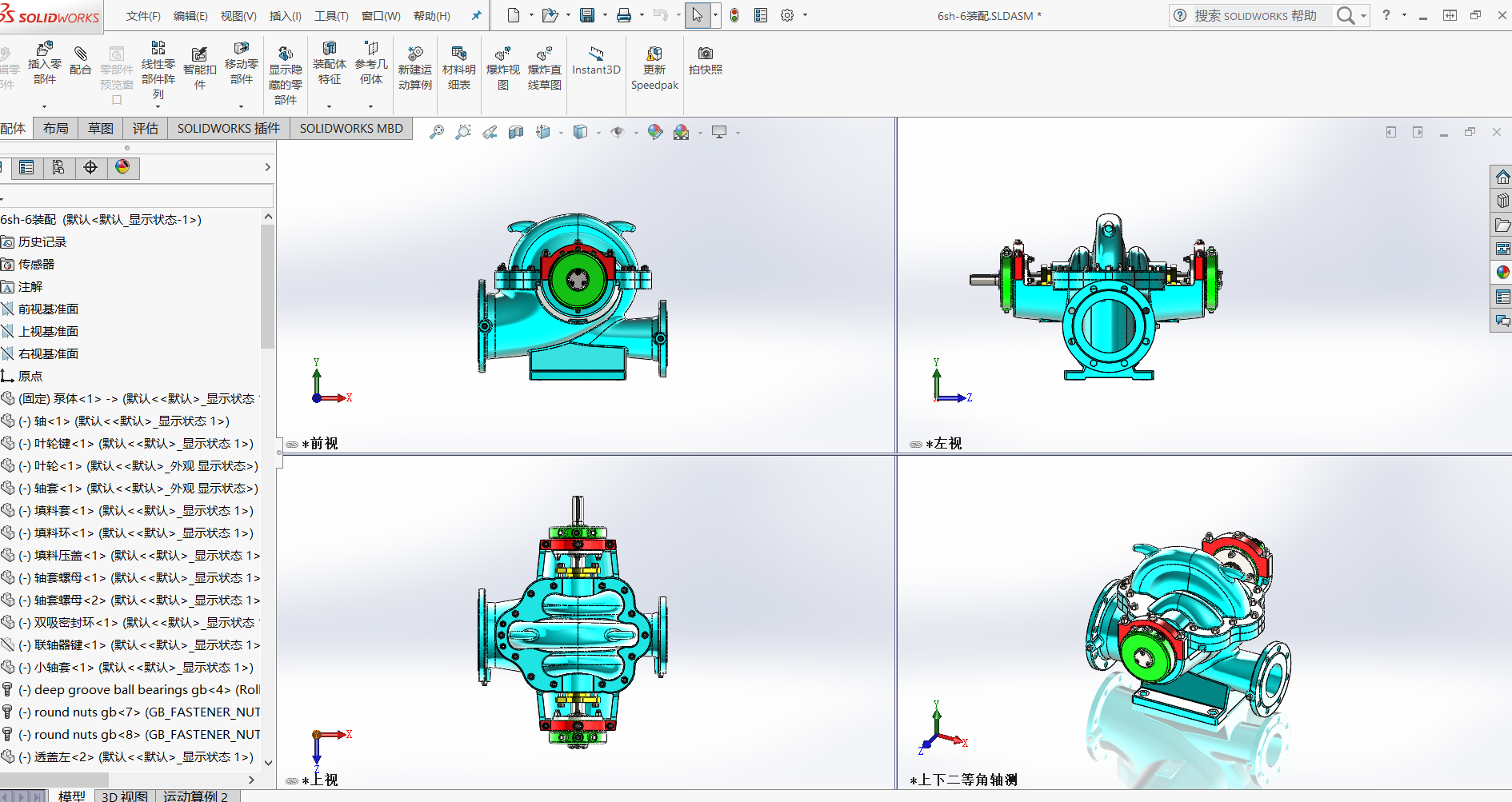Screen dimensions: 1512x802
Task: Open dropdown arrow next to Options gear
Action: pyautogui.click(x=805, y=15)
